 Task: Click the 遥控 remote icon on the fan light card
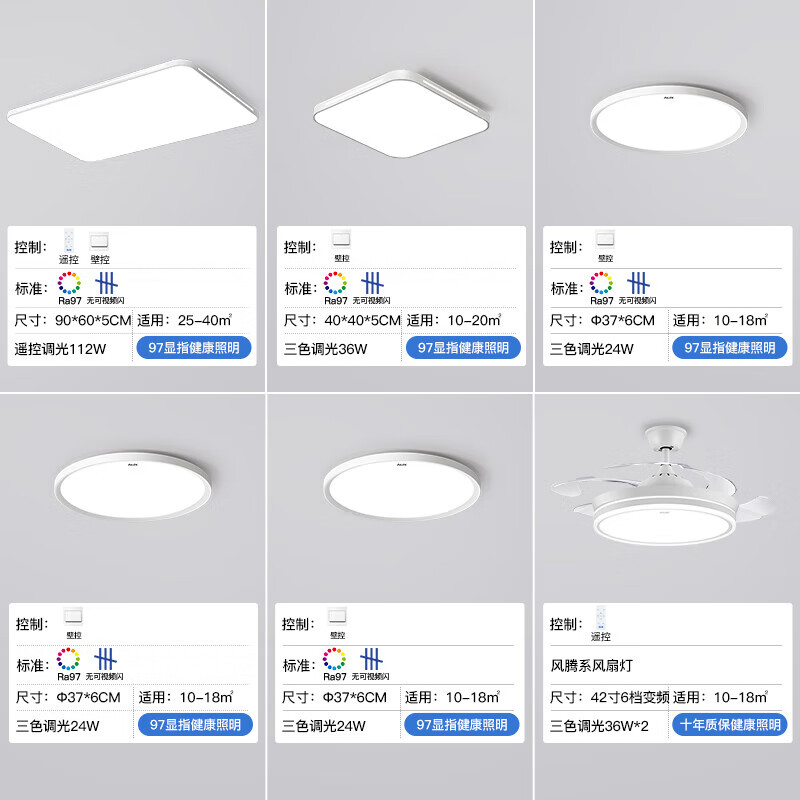(x=601, y=618)
